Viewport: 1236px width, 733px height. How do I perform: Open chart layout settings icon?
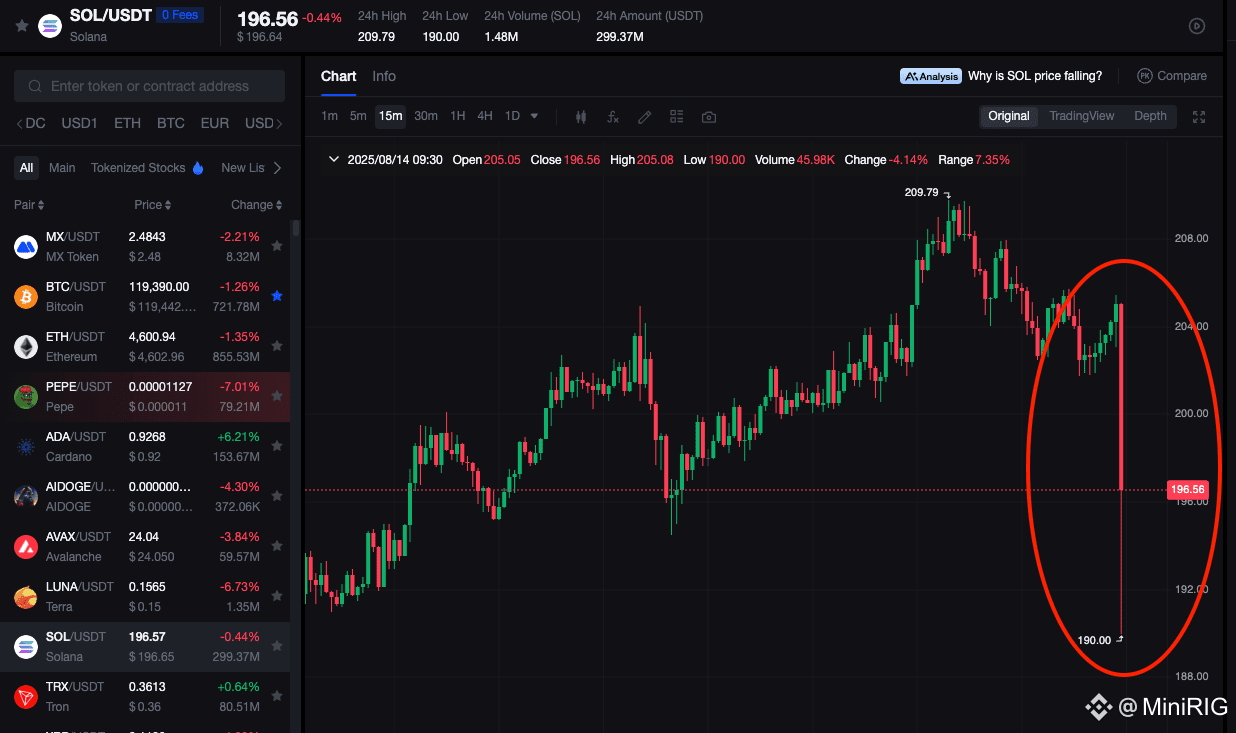[677, 116]
